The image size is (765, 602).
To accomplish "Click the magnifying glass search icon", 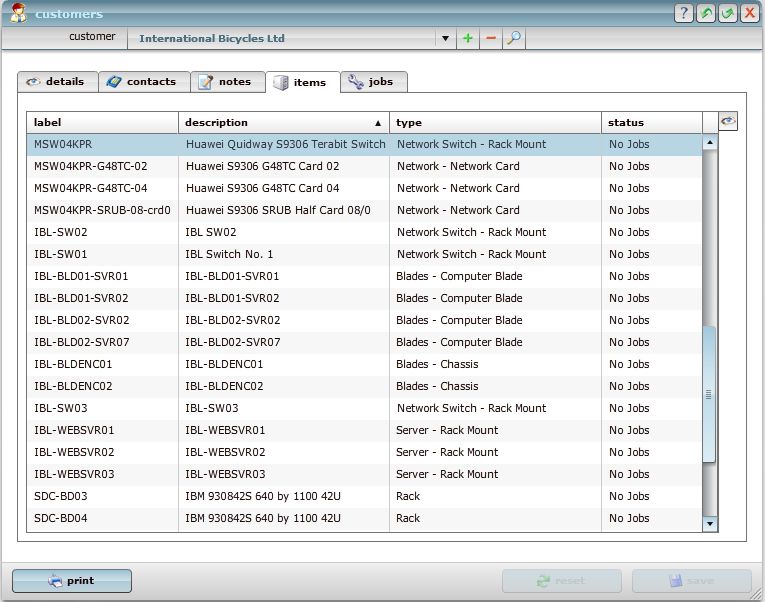I will (x=513, y=38).
